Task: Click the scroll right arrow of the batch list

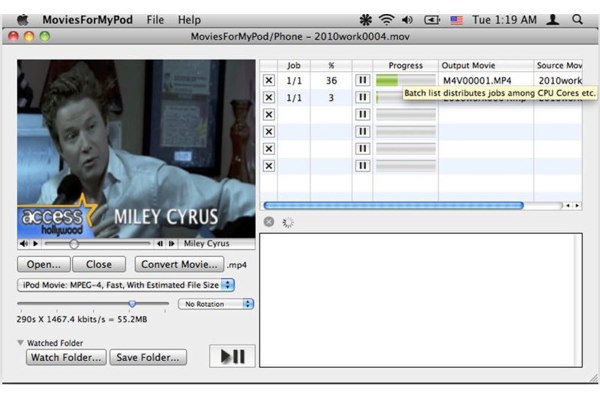Action: [x=577, y=206]
